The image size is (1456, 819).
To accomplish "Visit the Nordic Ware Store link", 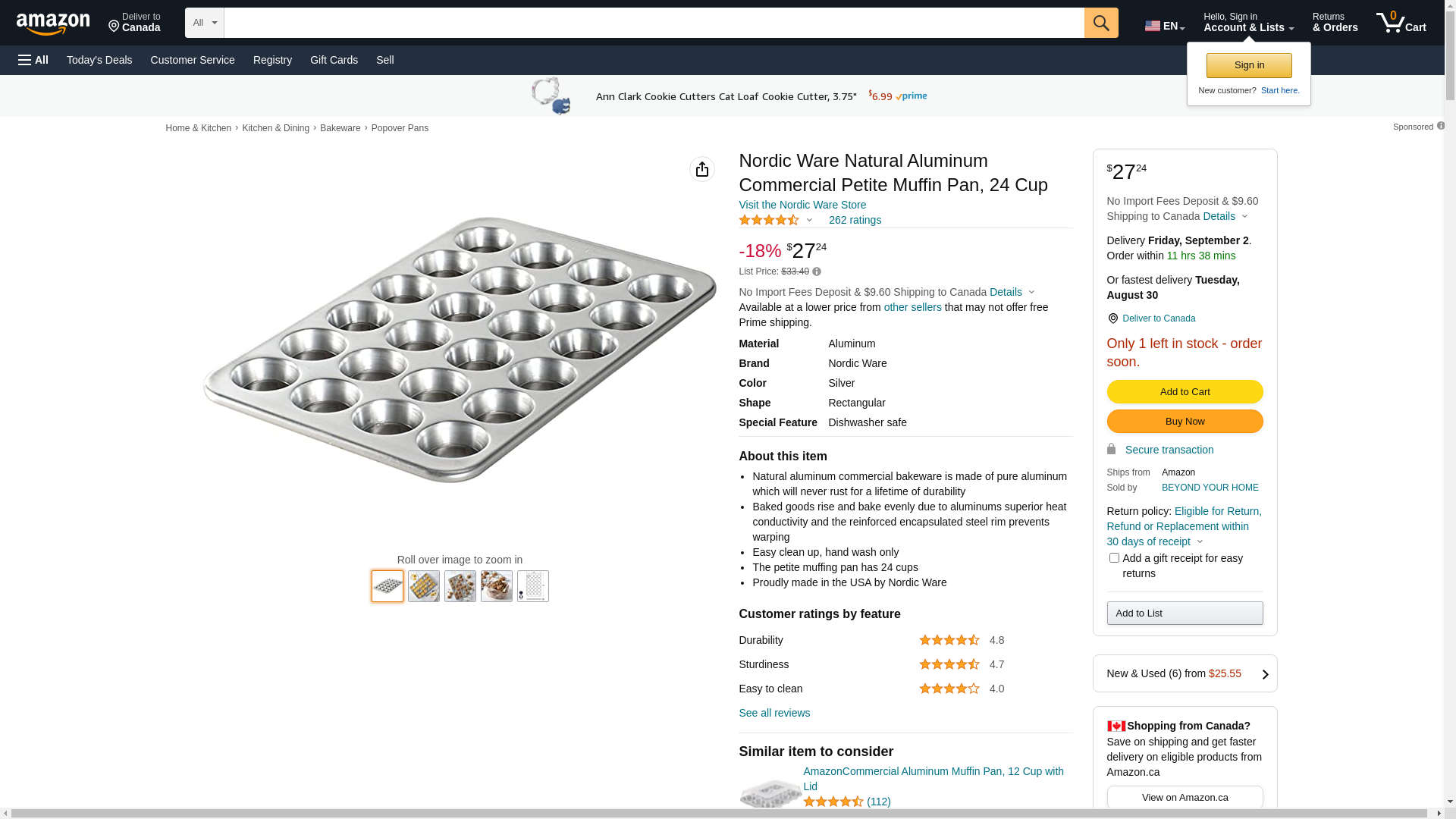I will click(x=802, y=205).
